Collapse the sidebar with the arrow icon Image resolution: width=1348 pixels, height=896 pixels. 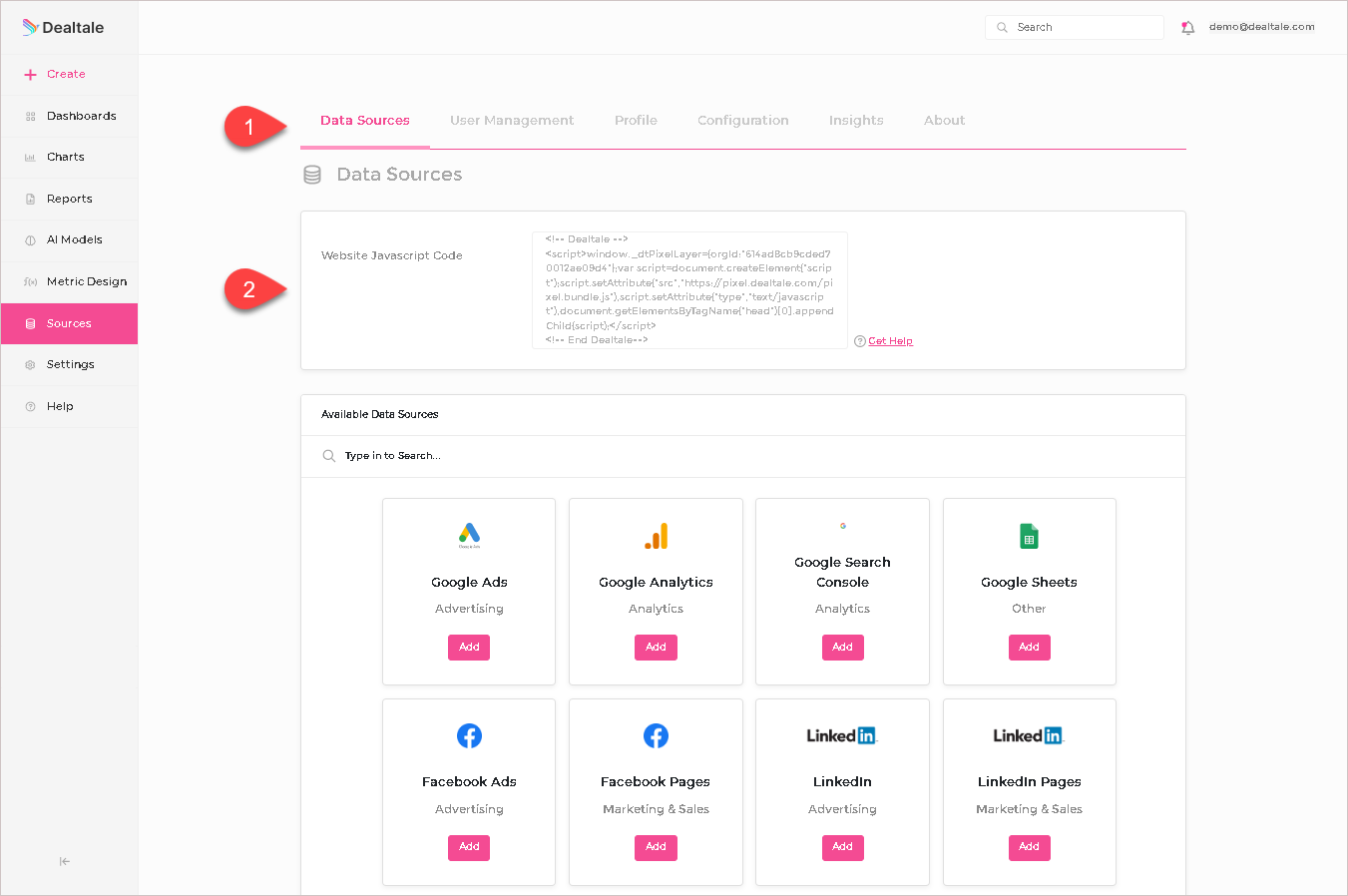(x=65, y=861)
